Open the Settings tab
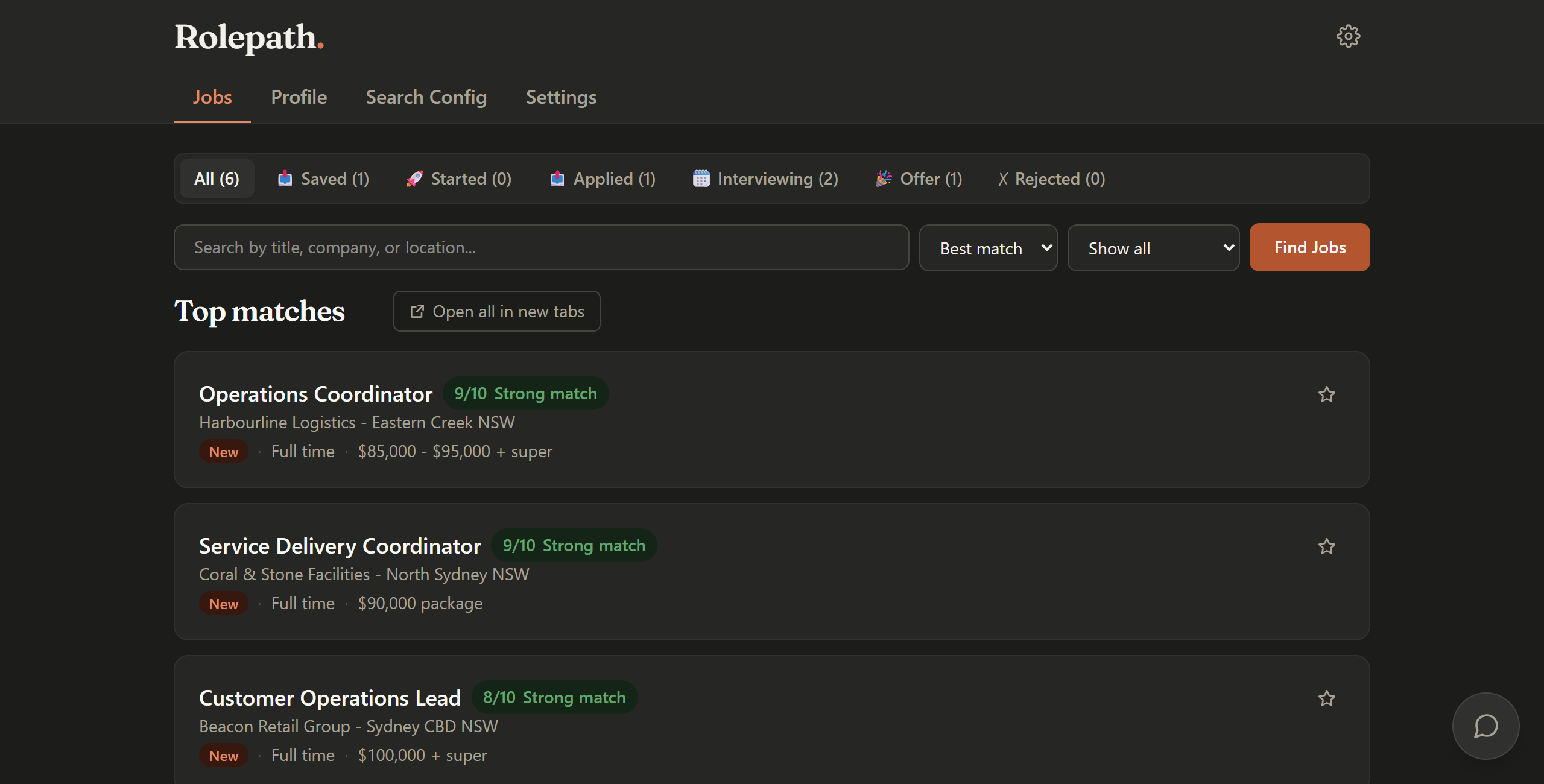Screen dimensions: 1544x784 tap(561, 97)
